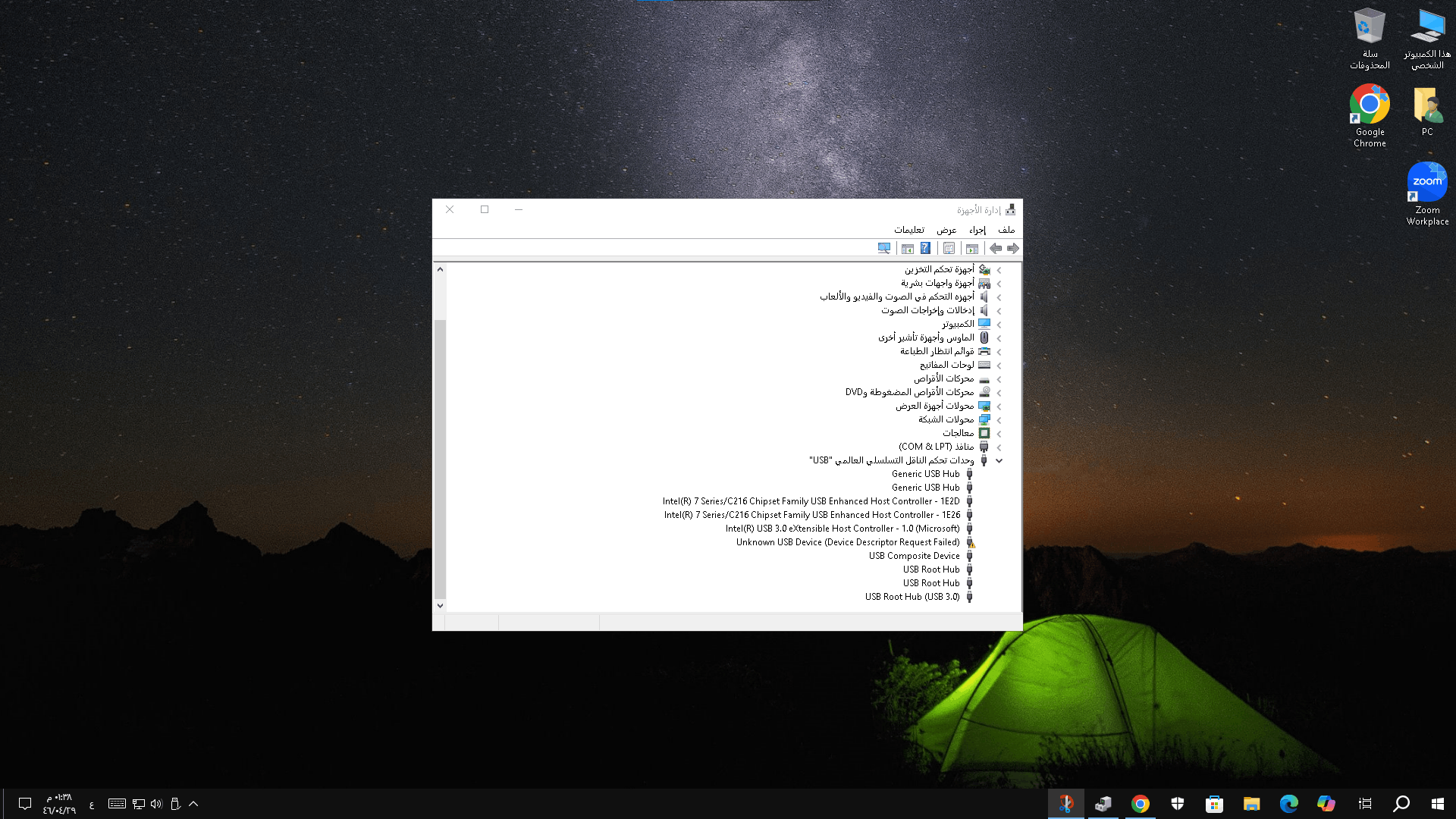Open Google Chrome from the taskbar
Viewport: 1456px width, 819px height.
pyautogui.click(x=1140, y=804)
